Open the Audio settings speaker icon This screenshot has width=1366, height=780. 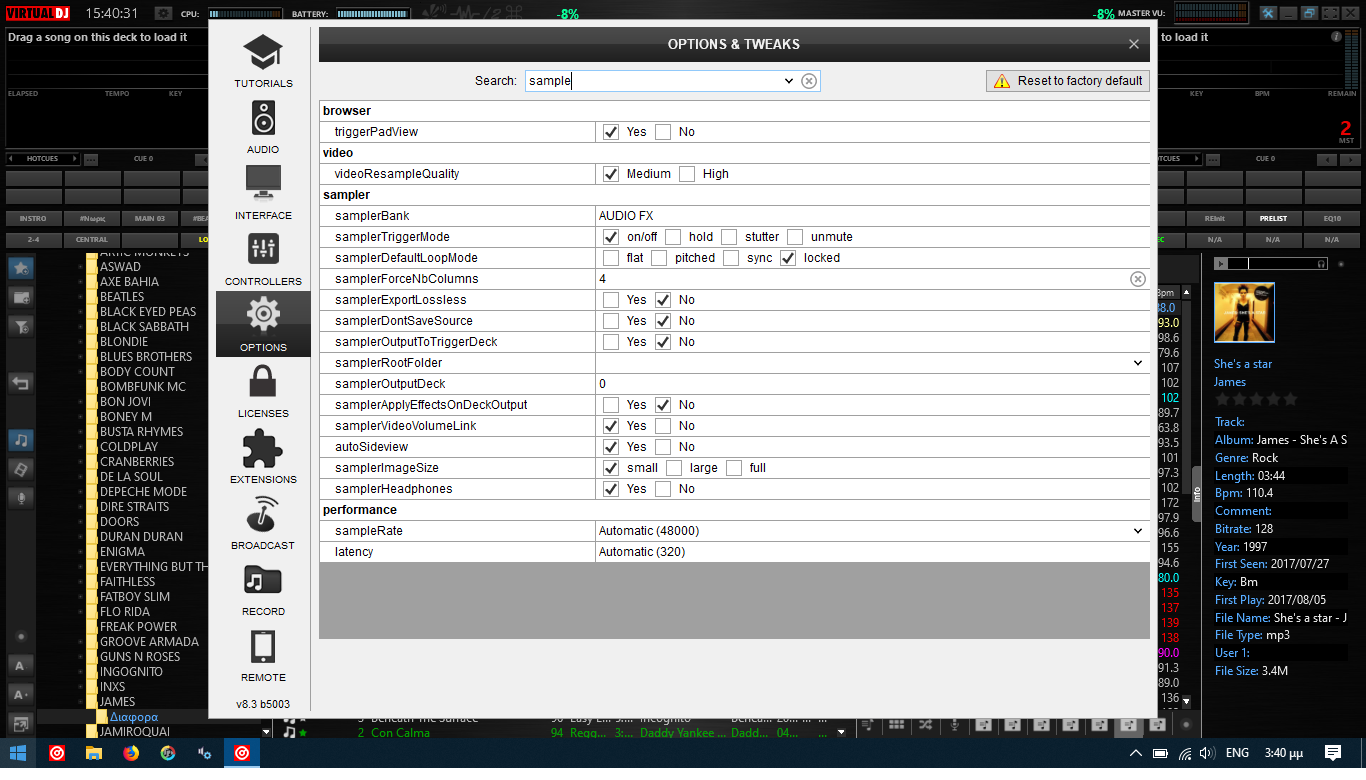263,118
